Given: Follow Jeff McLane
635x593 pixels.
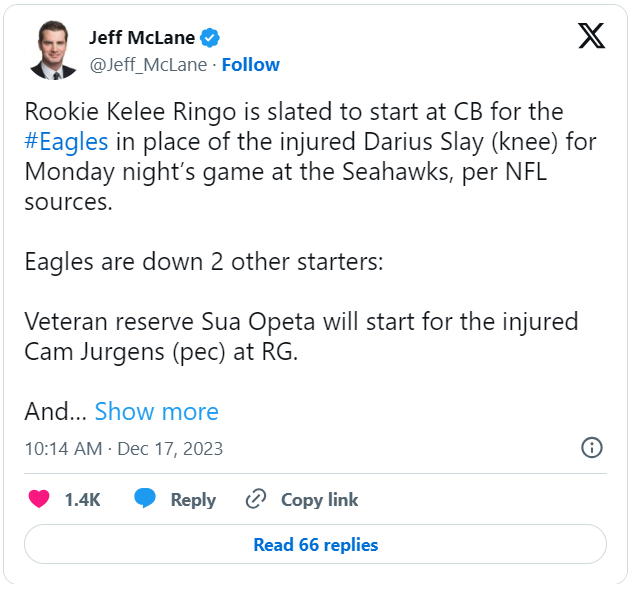Looking at the screenshot, I should (x=250, y=65).
